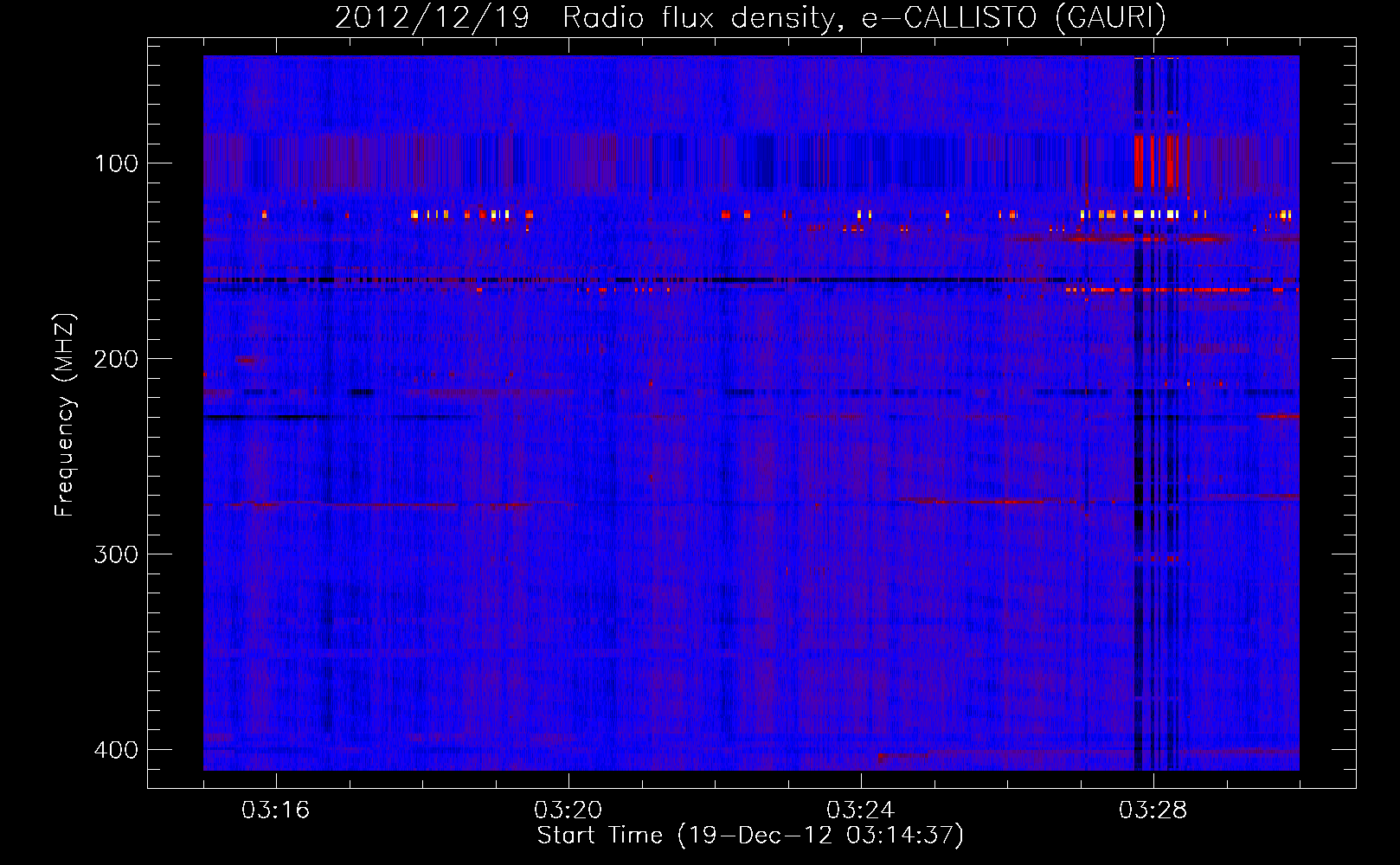Click the Start Time axis label
The image size is (1400, 865).
pyautogui.click(x=750, y=836)
